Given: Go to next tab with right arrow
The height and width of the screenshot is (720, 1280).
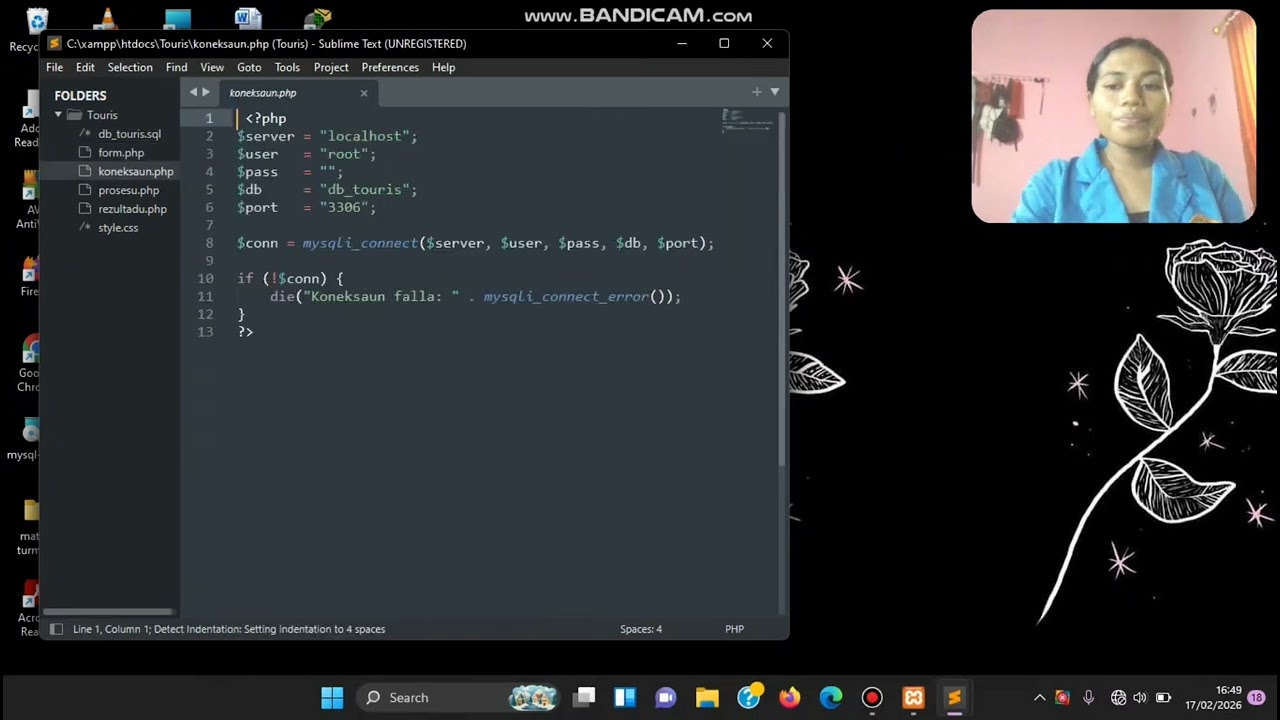Looking at the screenshot, I should (206, 92).
